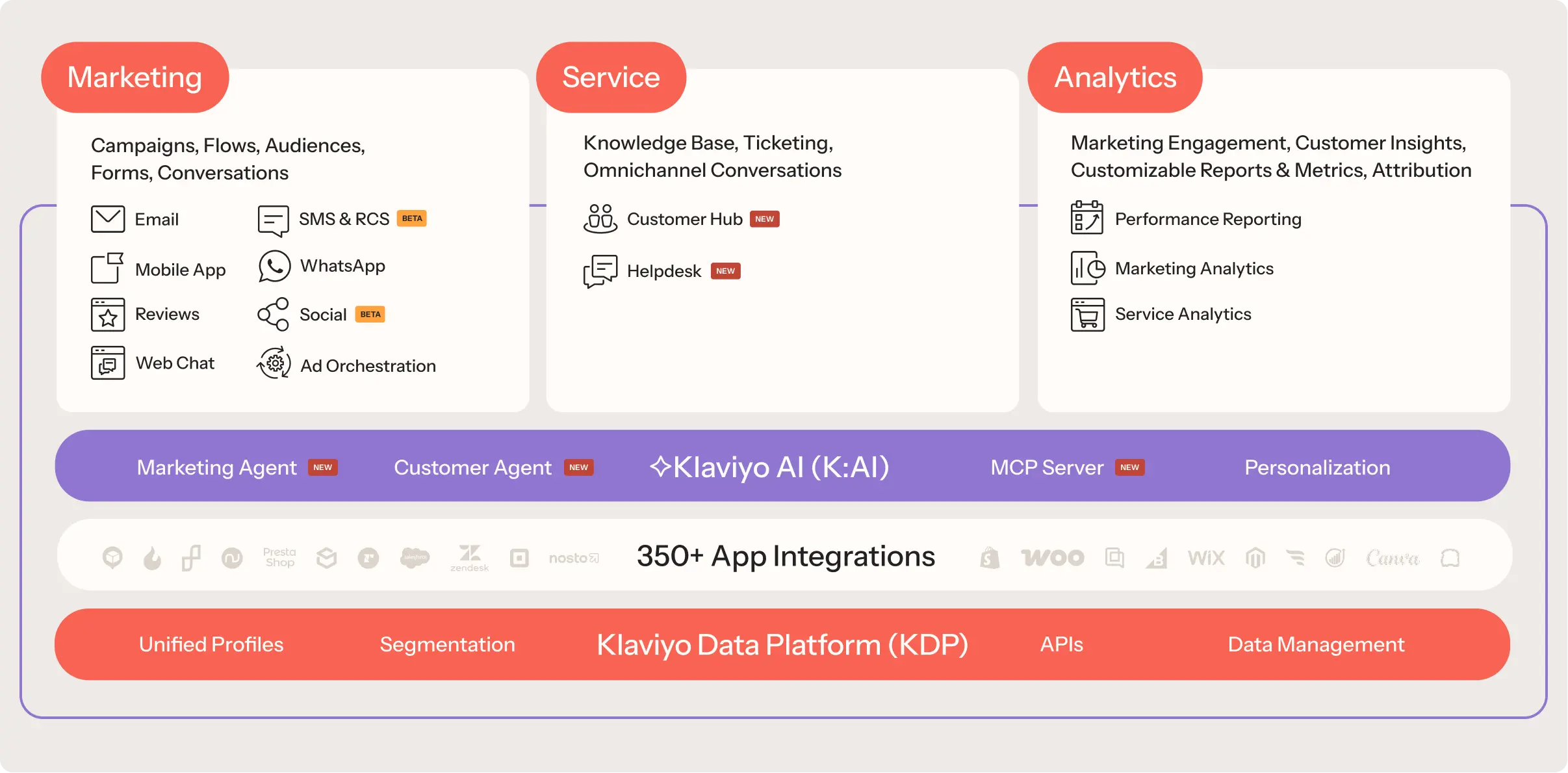Select the Marketing category pill

pyautogui.click(x=135, y=77)
